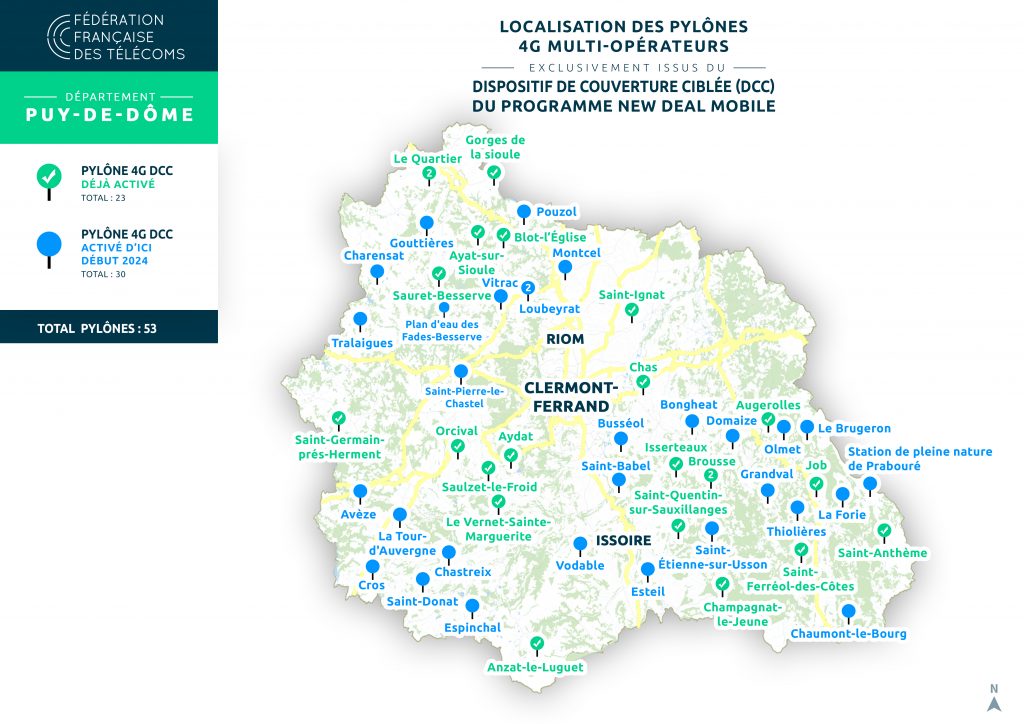Screen dimensions: 1024x724
Task: Click the Le Brugeron blue pin
Action: [x=807, y=429]
